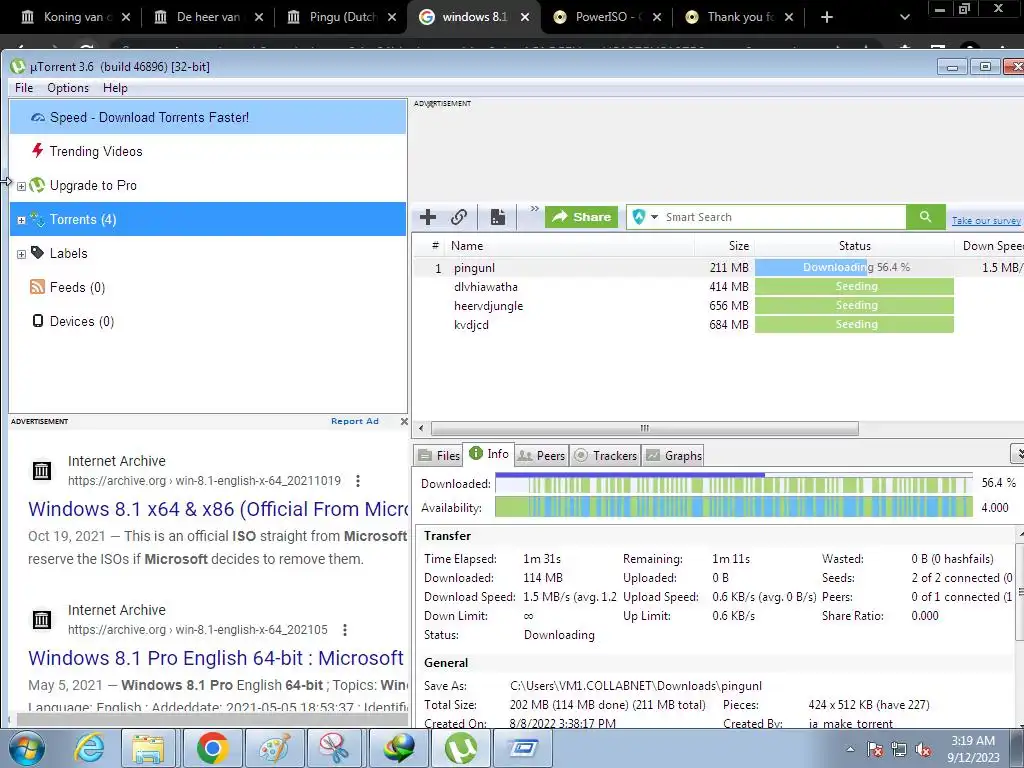Open the Take our survey link
Screen dimensions: 1024x768
[985, 221]
